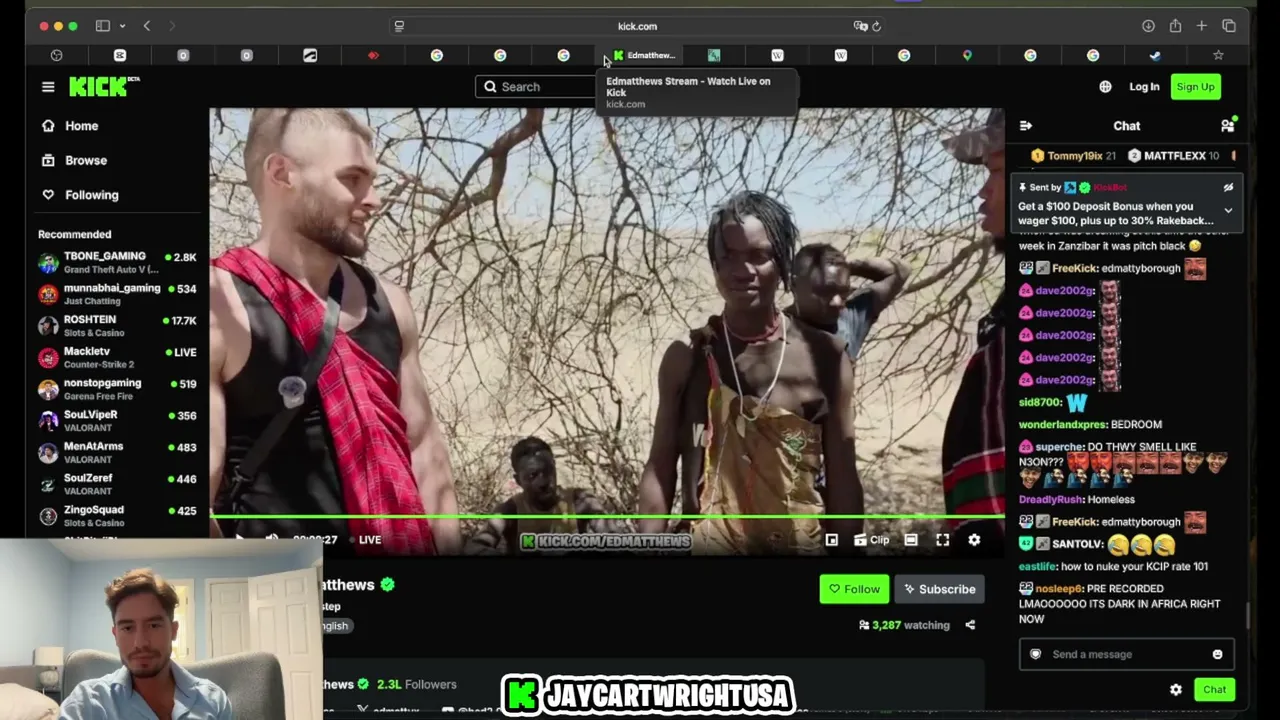Pause the live stream
Viewport: 1280px width, 720px height.
238,540
